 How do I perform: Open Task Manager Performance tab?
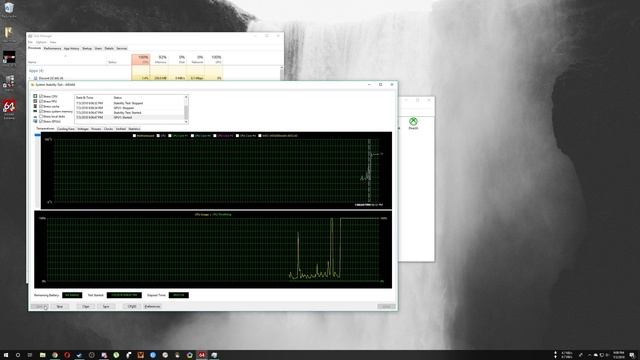pyautogui.click(x=52, y=48)
